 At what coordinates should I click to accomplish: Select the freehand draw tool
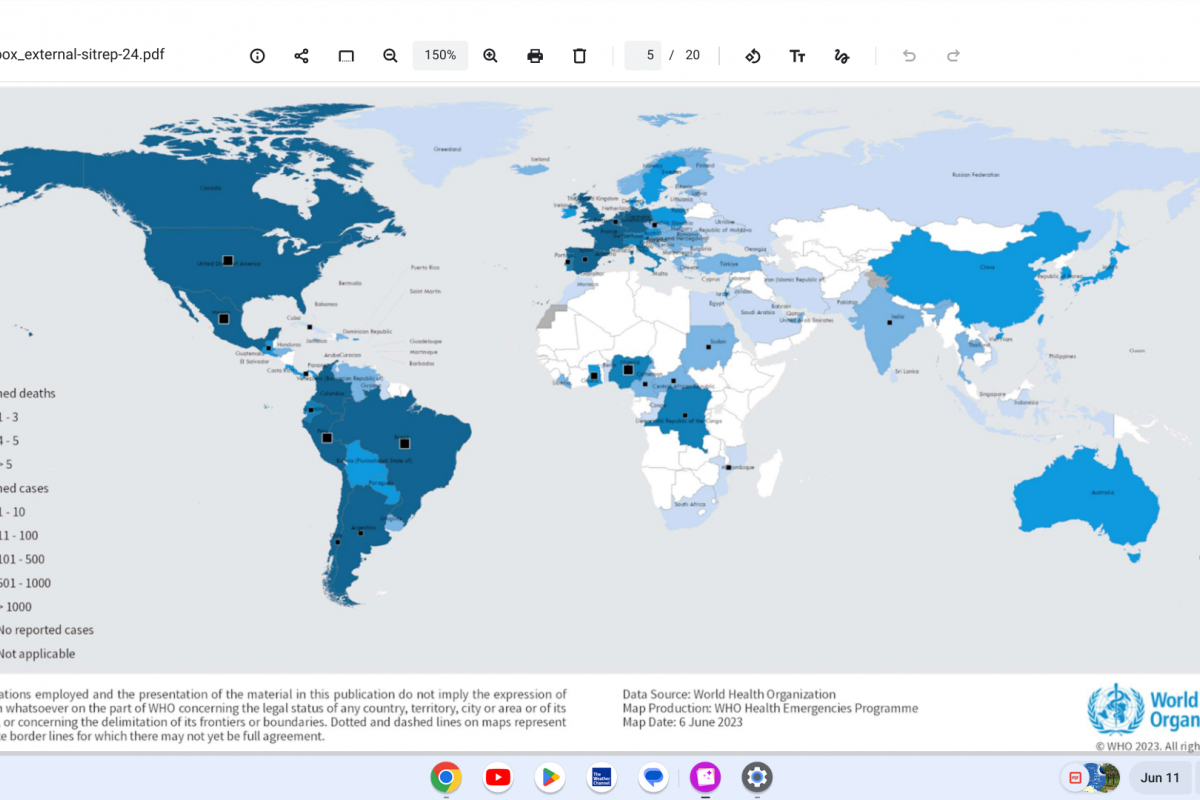pyautogui.click(x=841, y=56)
